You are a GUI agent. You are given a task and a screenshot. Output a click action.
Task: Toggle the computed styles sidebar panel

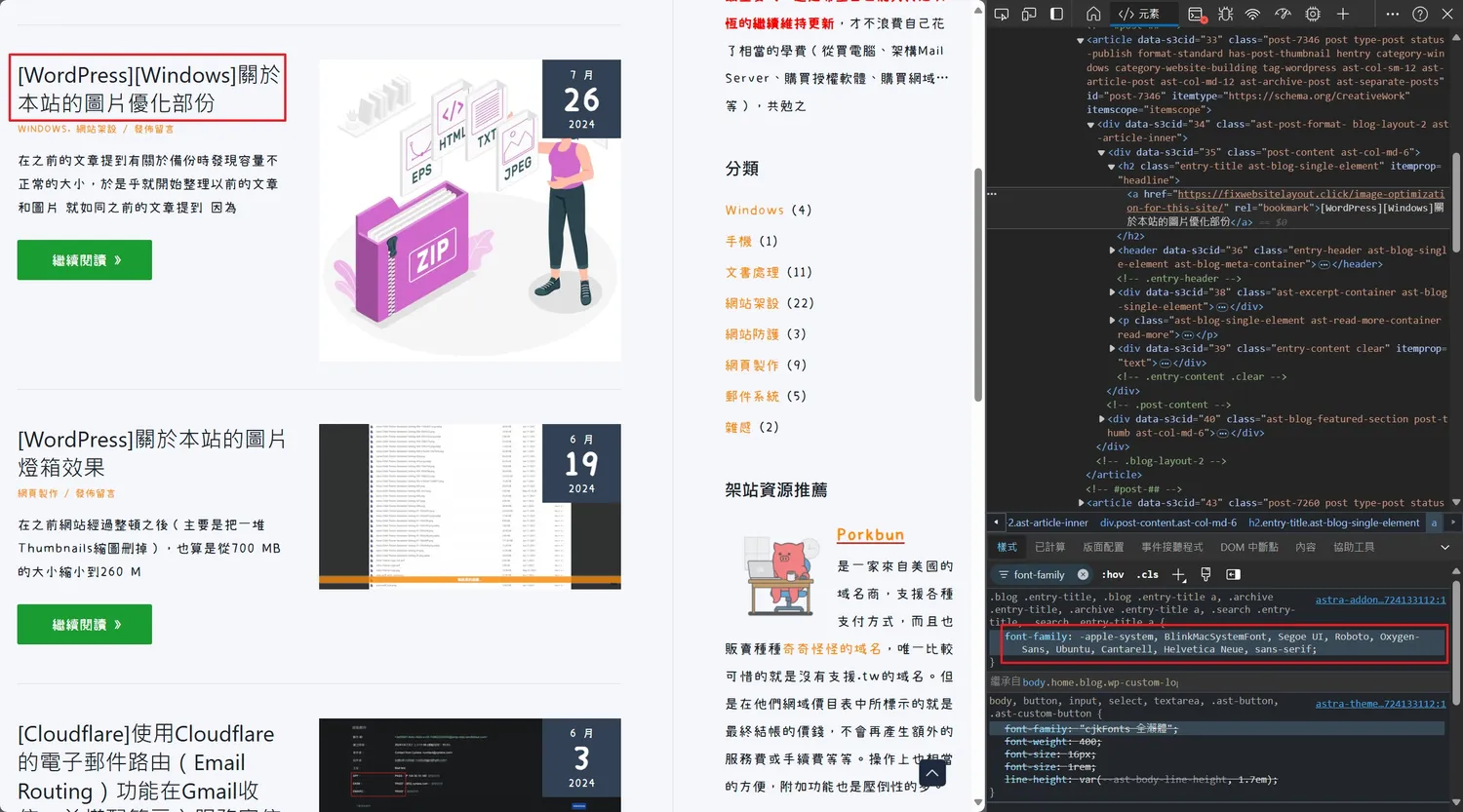coord(1234,574)
